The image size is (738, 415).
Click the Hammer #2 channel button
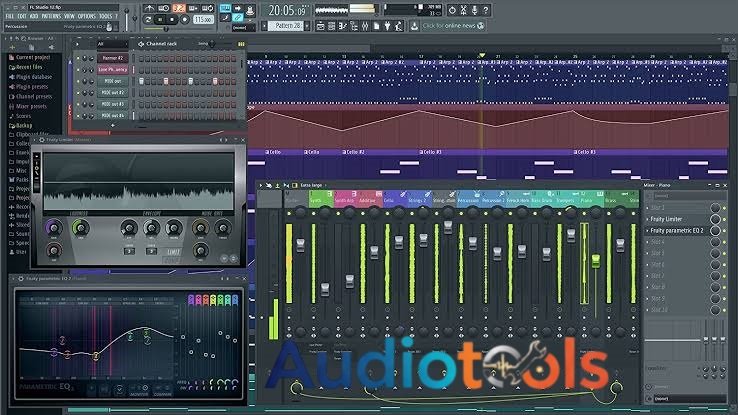pyautogui.click(x=113, y=58)
